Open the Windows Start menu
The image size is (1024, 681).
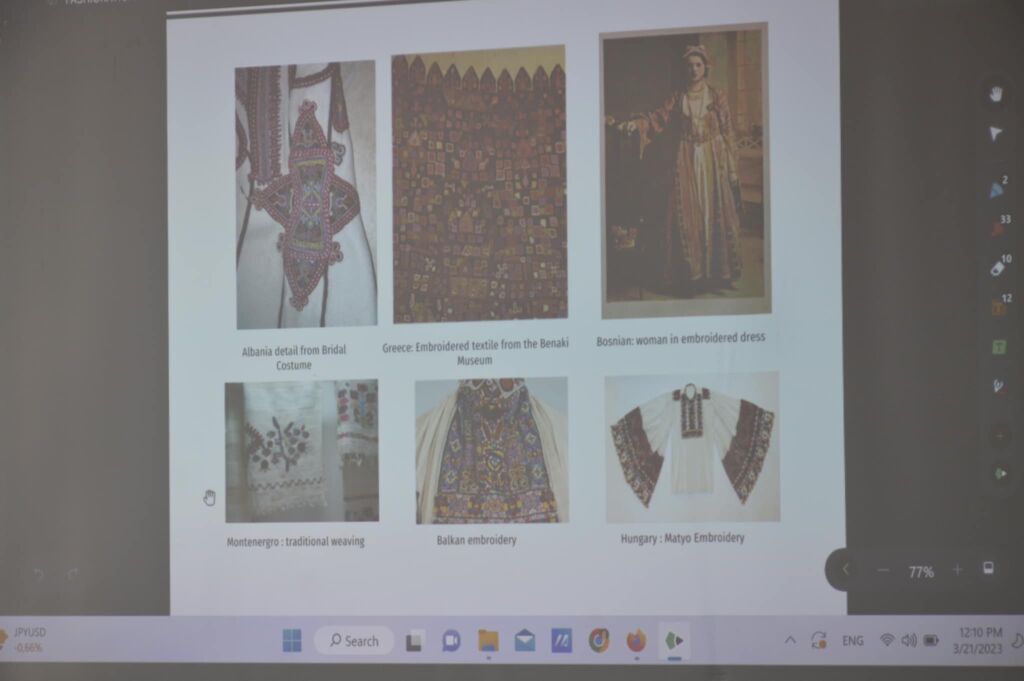[292, 640]
